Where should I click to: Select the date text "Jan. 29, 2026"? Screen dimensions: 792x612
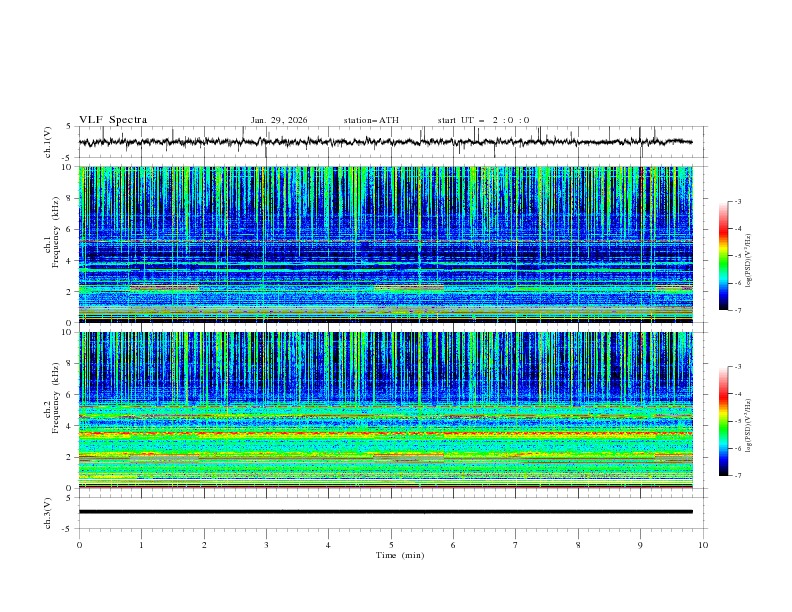pos(279,120)
